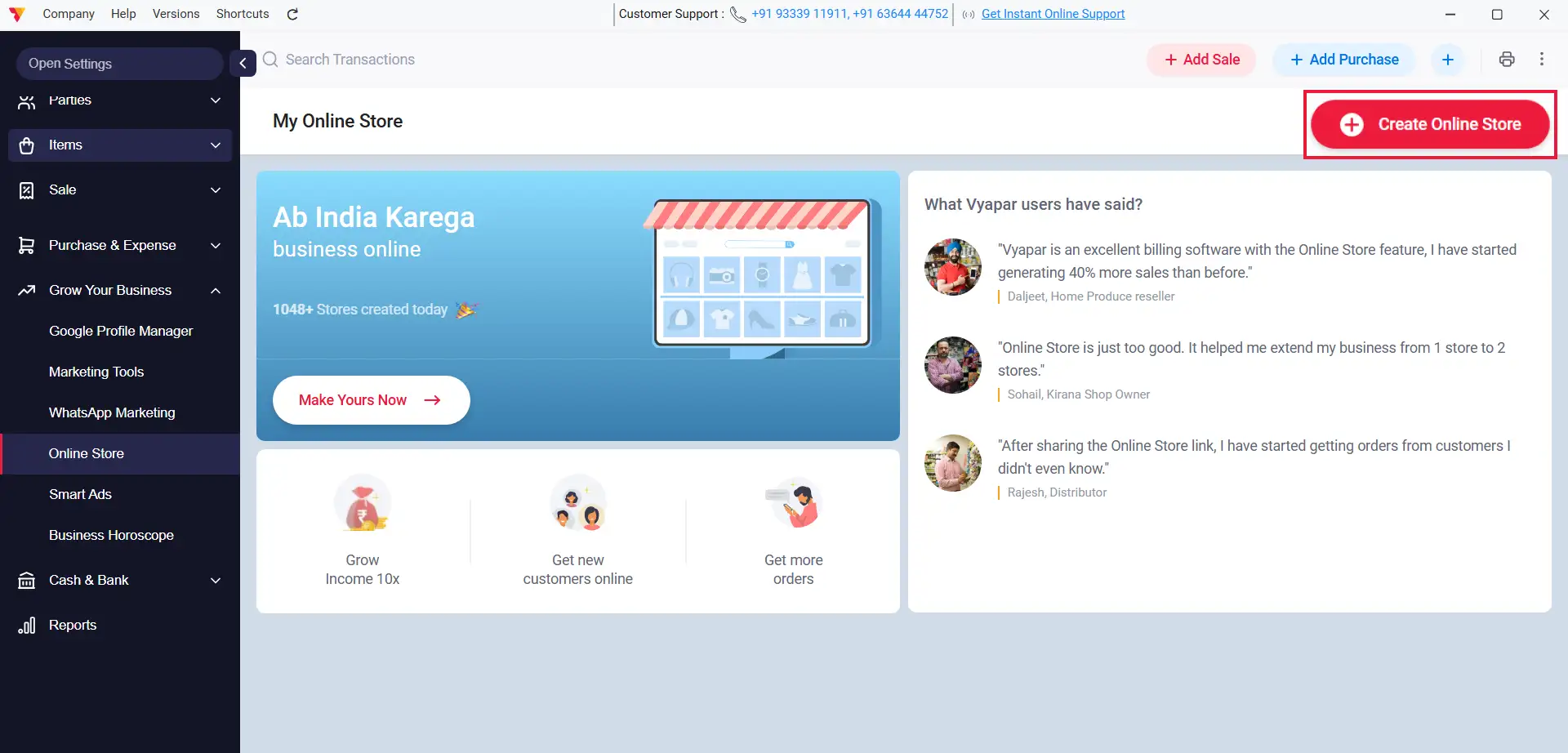Click the Open Settings button
Image resolution: width=1568 pixels, height=753 pixels.
tap(120, 64)
